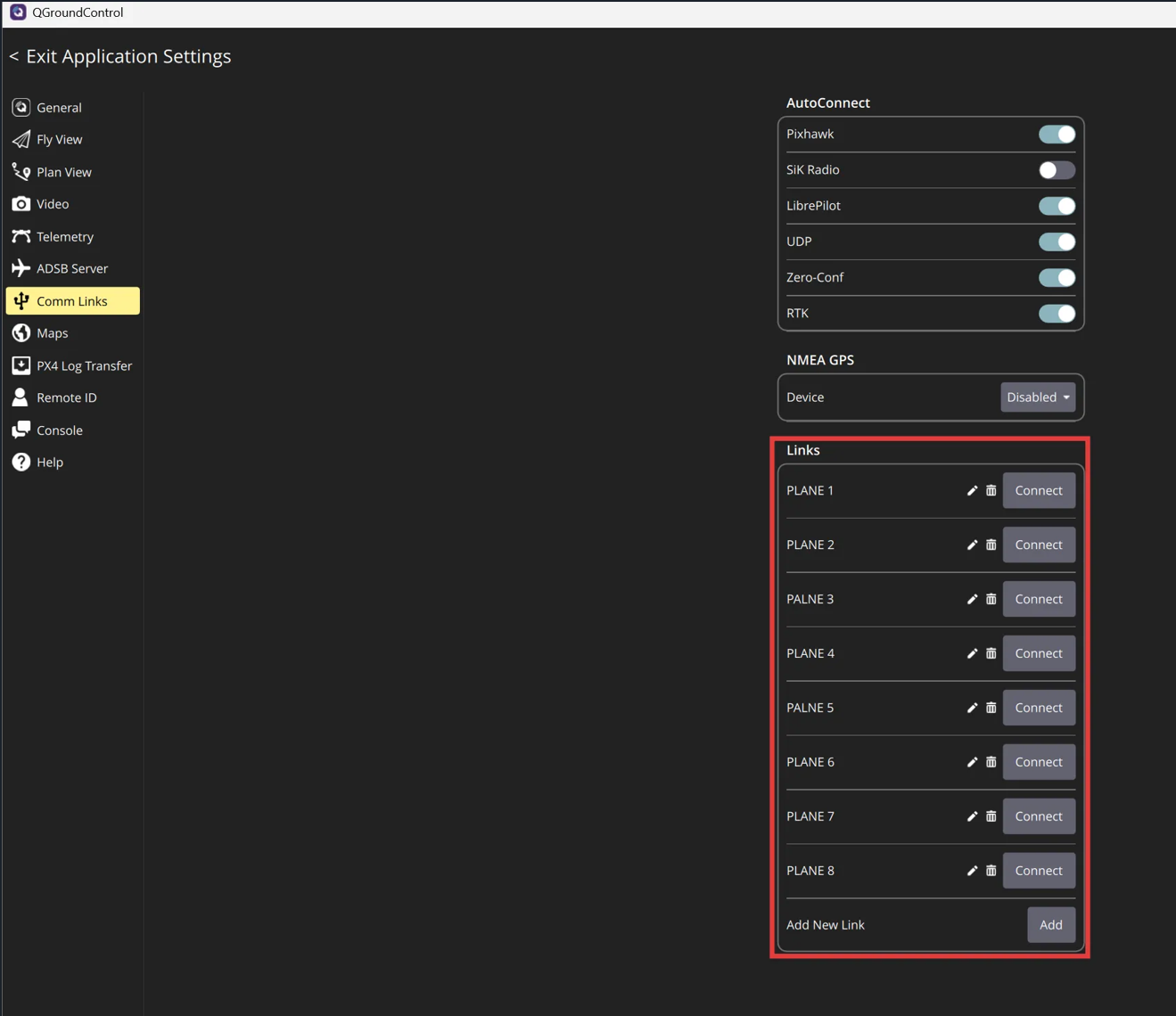This screenshot has width=1176, height=1016.
Task: Delete the PLANE 8 link with the trash icon
Action: click(x=991, y=871)
